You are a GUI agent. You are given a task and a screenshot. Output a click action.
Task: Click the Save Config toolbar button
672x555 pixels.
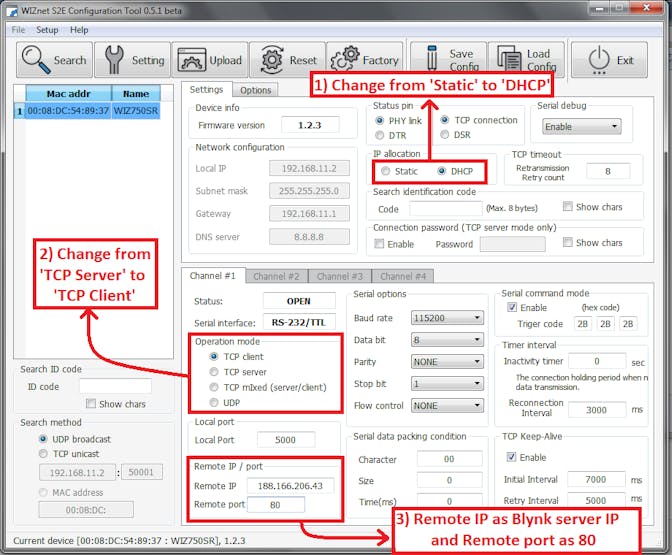pos(449,60)
